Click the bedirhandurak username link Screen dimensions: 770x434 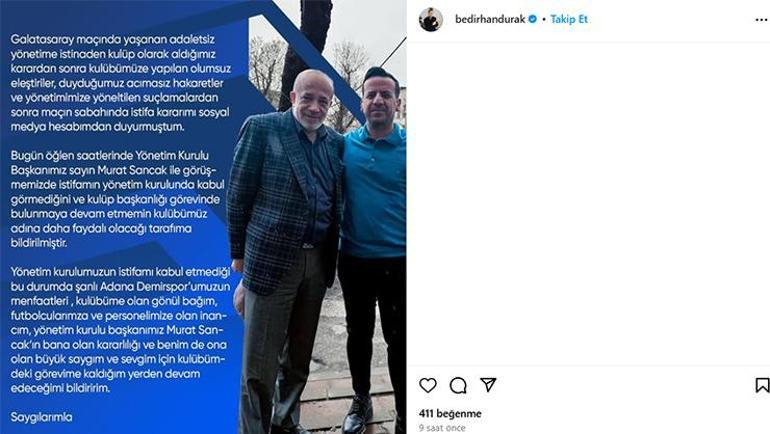[490, 19]
